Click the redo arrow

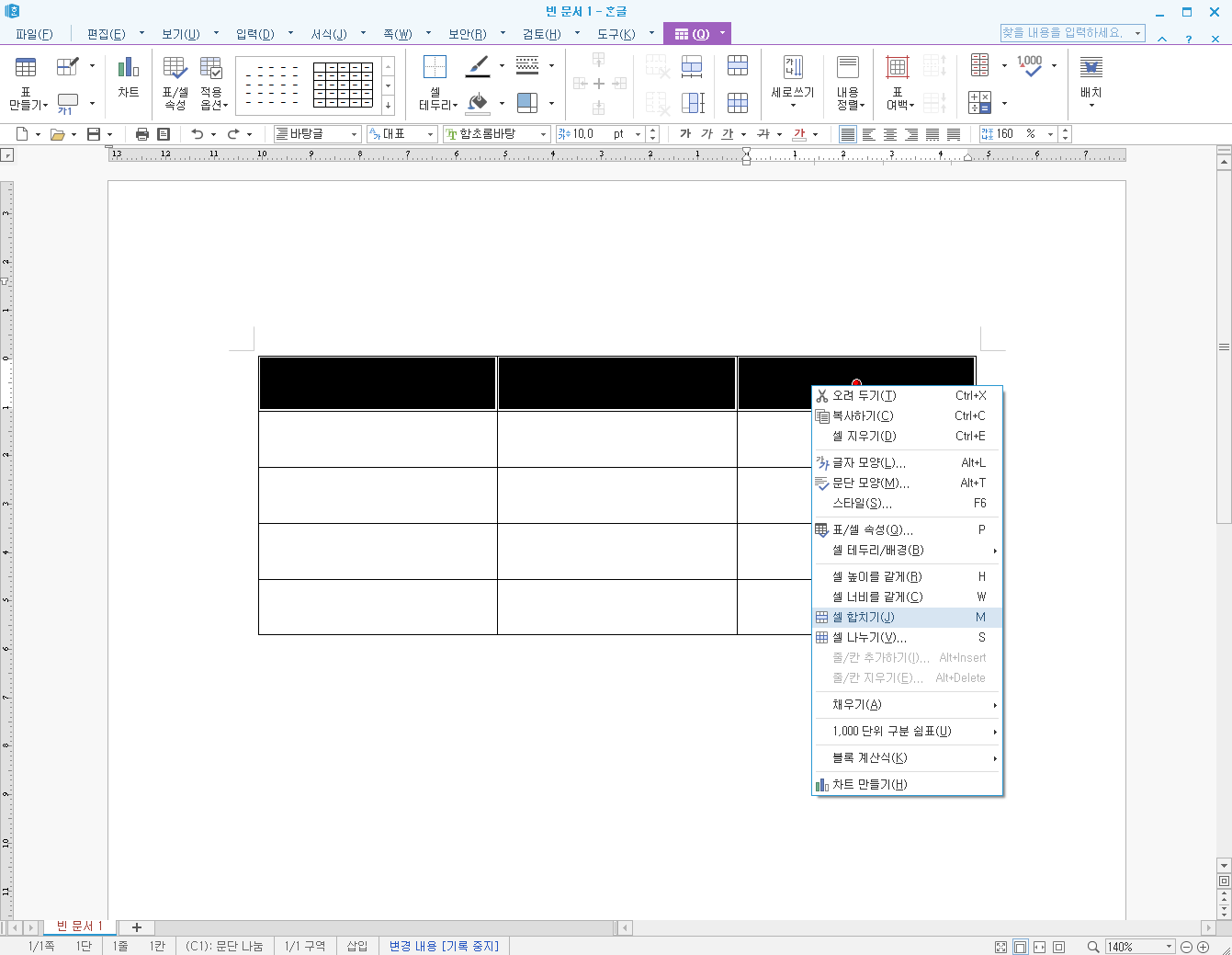click(233, 134)
